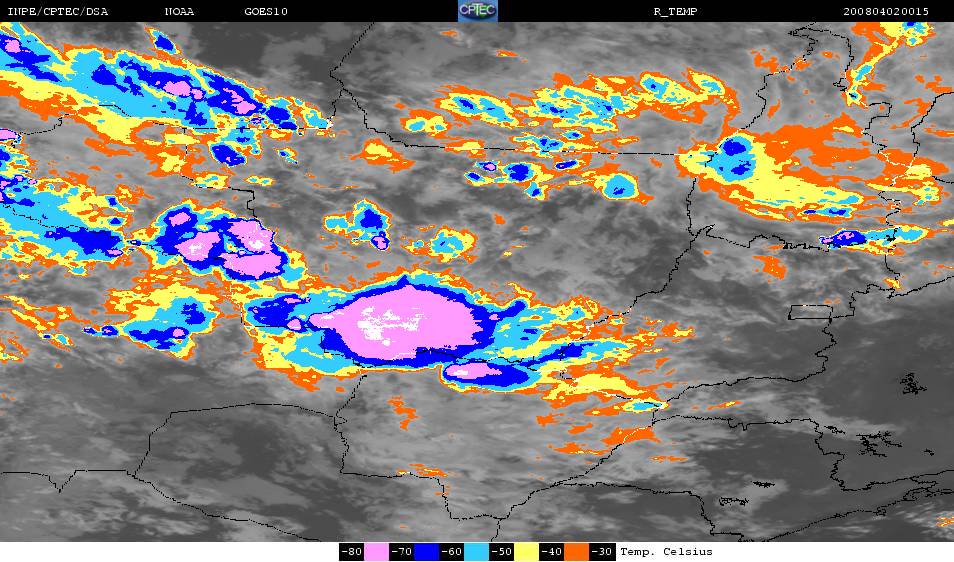Click the -70 legend value

(x=402, y=552)
